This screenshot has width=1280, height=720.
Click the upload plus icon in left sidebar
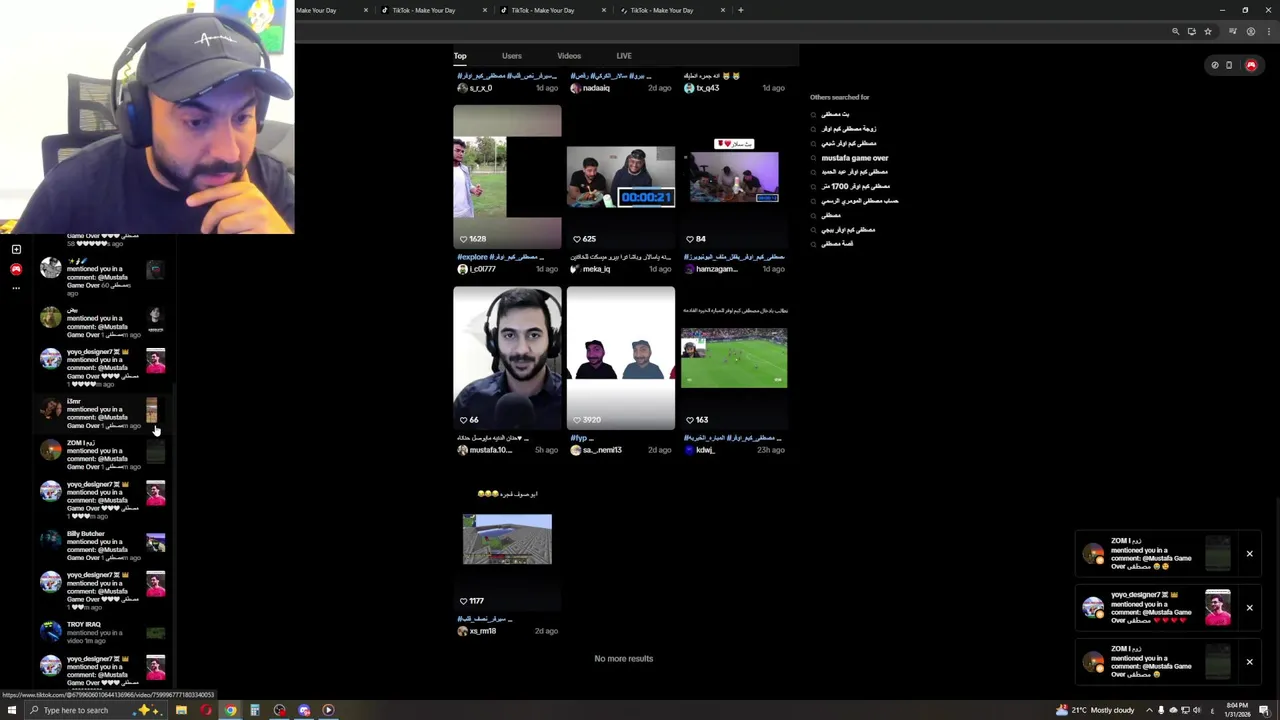[x=16, y=249]
